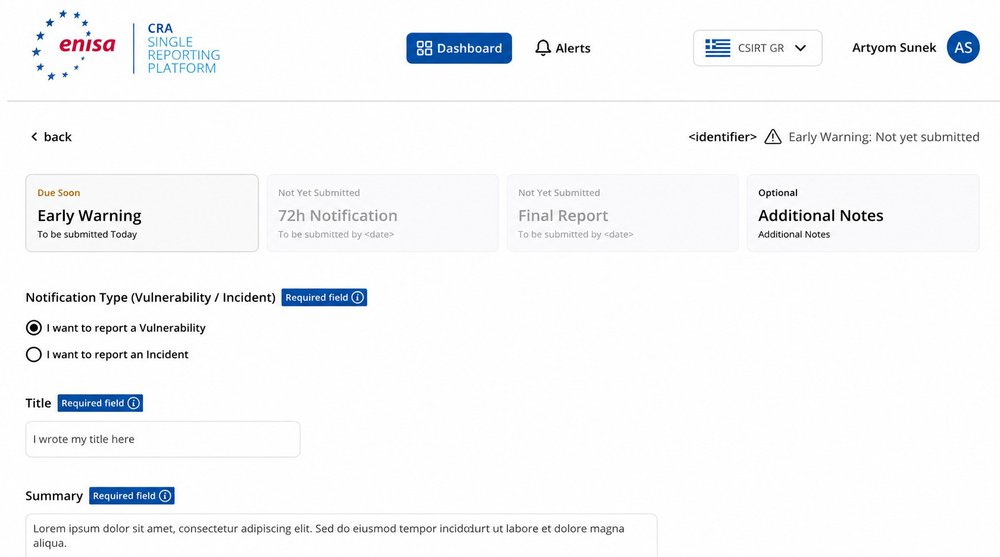The height and width of the screenshot is (557, 1000).
Task: Click the <identifier> text
Action: coord(723,137)
